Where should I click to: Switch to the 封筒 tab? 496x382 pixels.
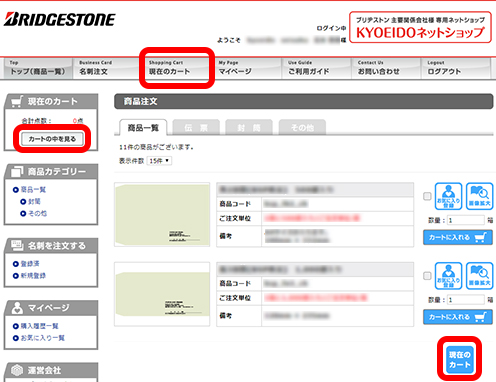click(249, 127)
